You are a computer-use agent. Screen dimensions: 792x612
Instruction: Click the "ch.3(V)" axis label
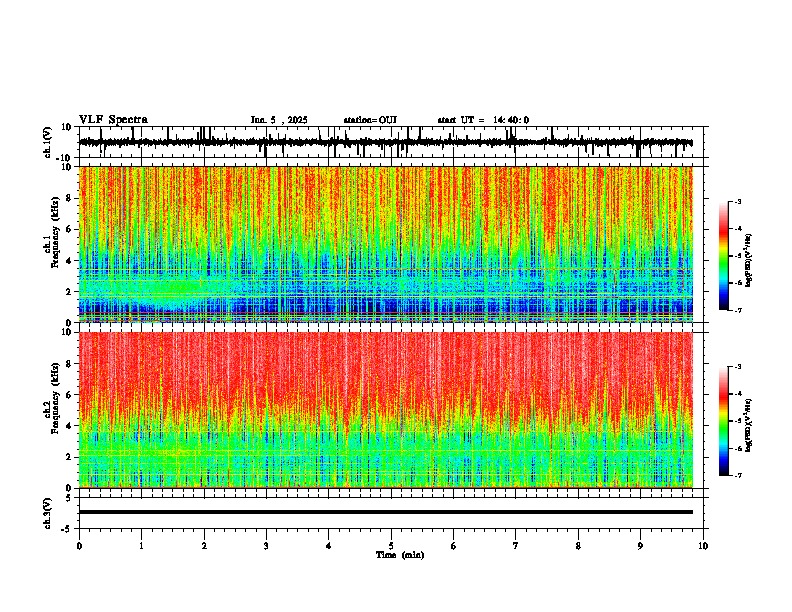click(x=48, y=513)
